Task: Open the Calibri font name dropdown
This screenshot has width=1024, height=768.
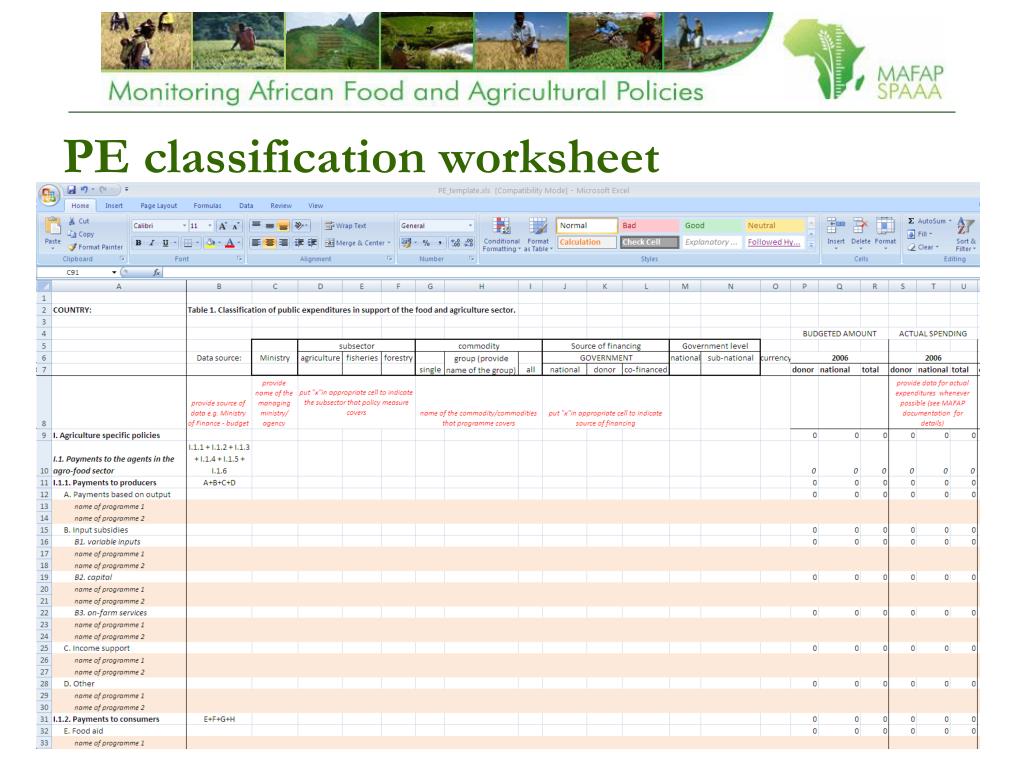Action: 184,226
